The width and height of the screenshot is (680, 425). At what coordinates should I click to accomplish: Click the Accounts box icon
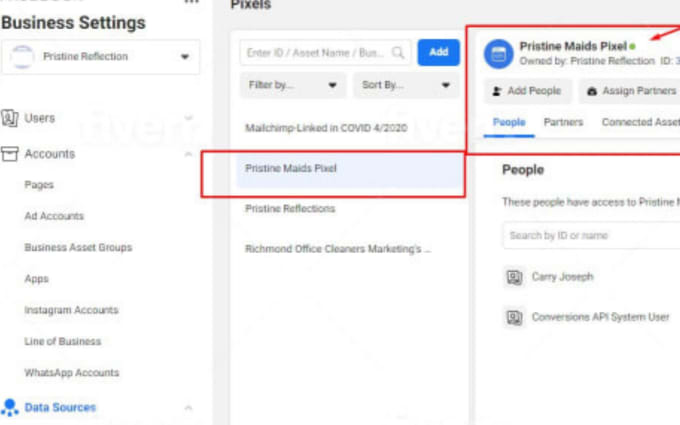pyautogui.click(x=9, y=154)
